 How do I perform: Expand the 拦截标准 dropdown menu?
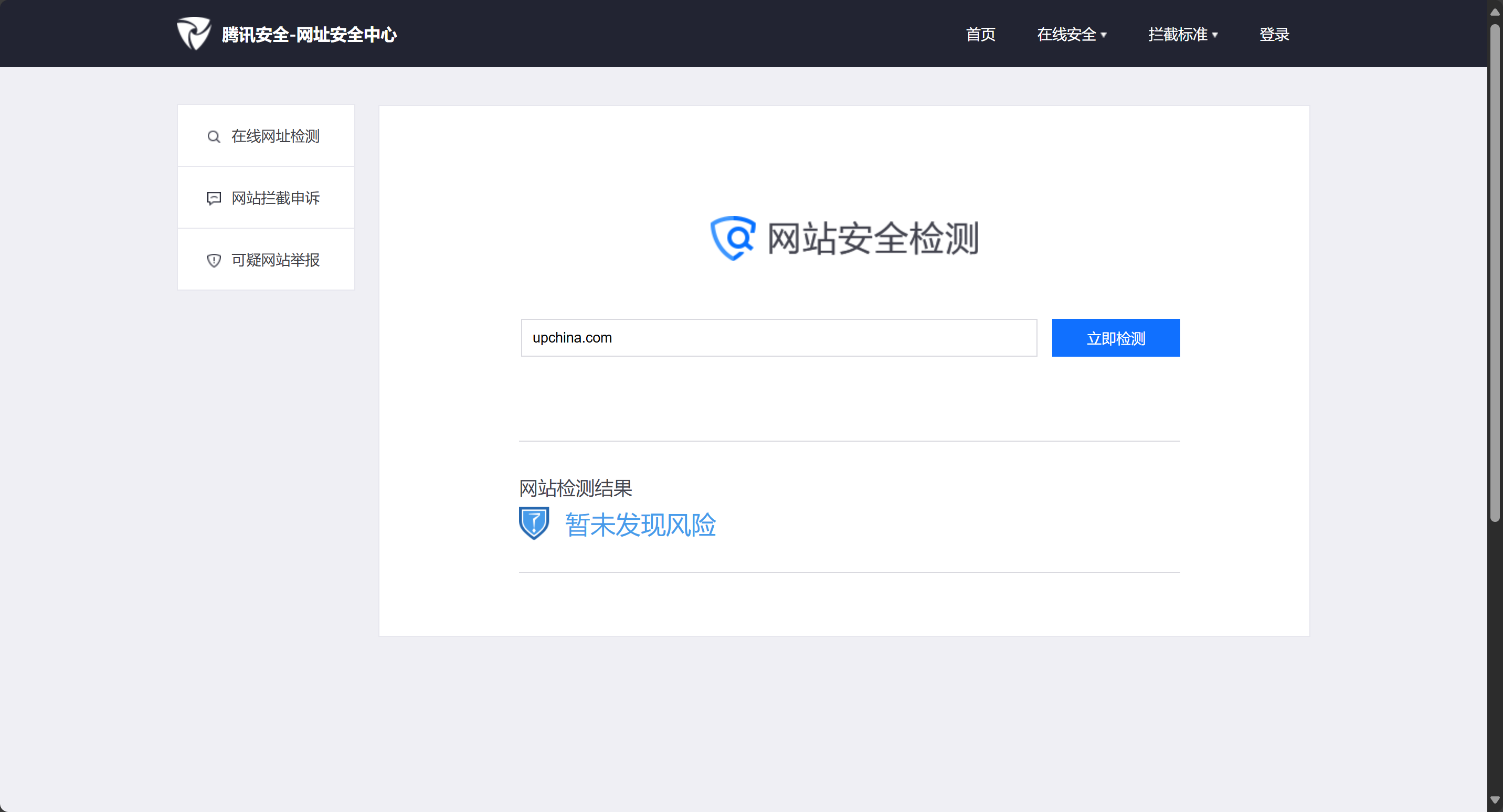click(x=1178, y=35)
